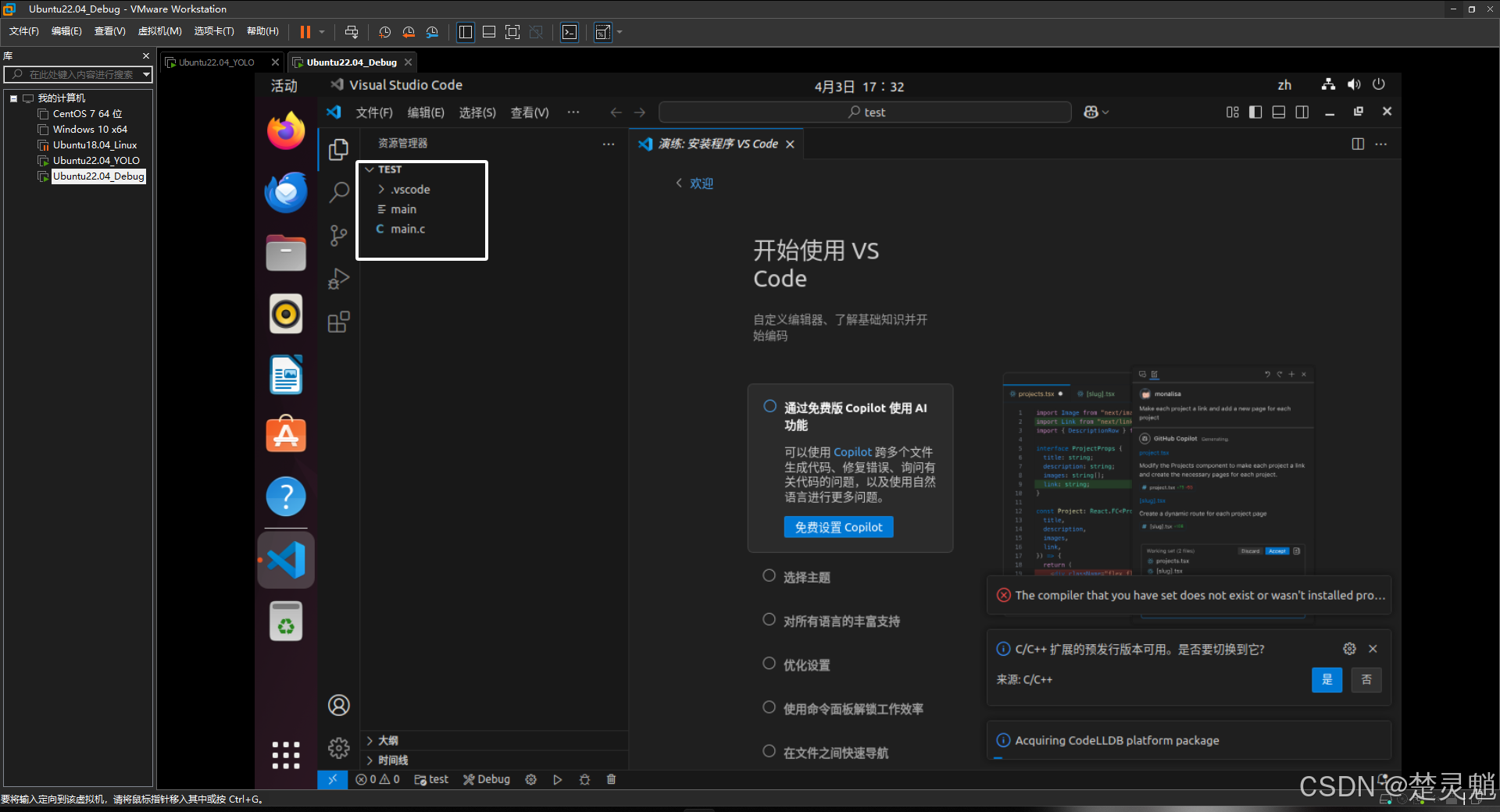Open the Manage gear in activity bar
The image size is (1500, 812).
click(x=338, y=748)
